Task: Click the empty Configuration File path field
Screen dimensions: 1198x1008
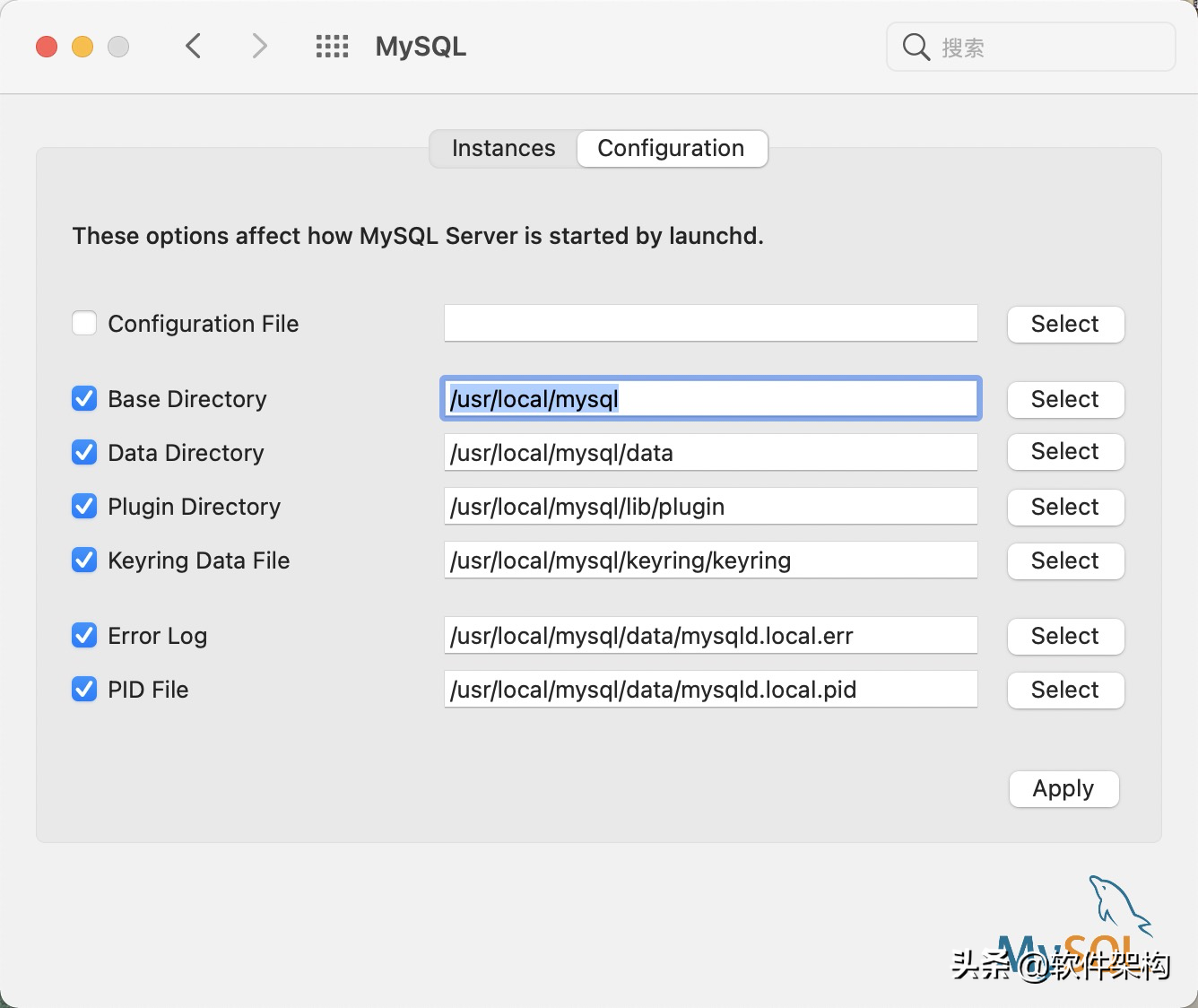Action: (x=711, y=323)
